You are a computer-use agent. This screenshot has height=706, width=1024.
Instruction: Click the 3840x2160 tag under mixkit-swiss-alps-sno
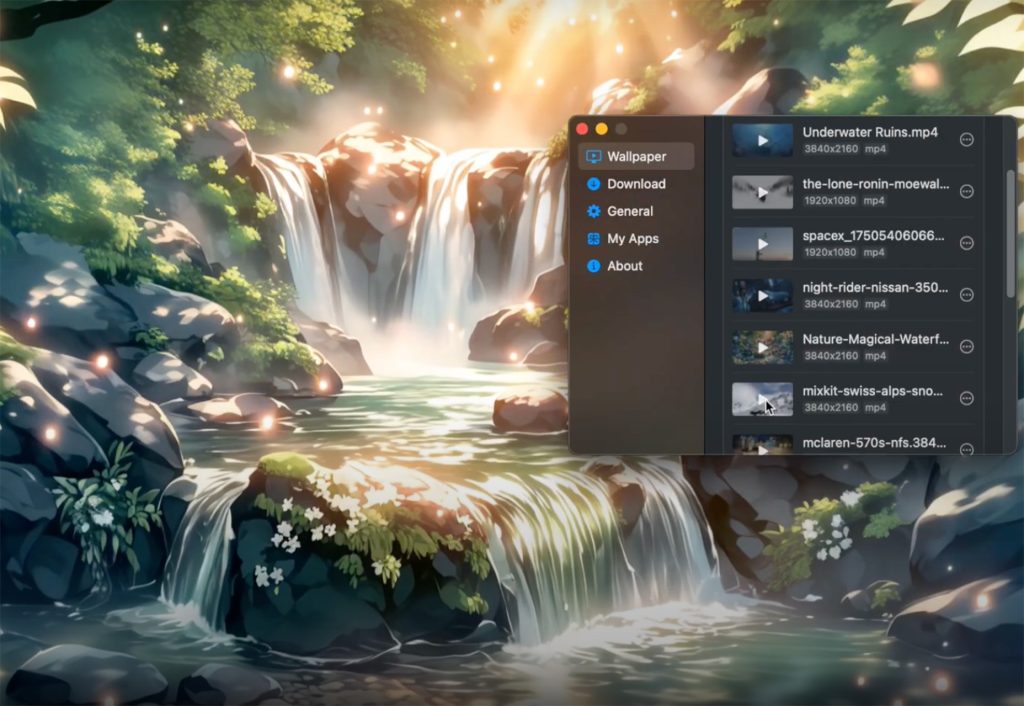(x=831, y=408)
